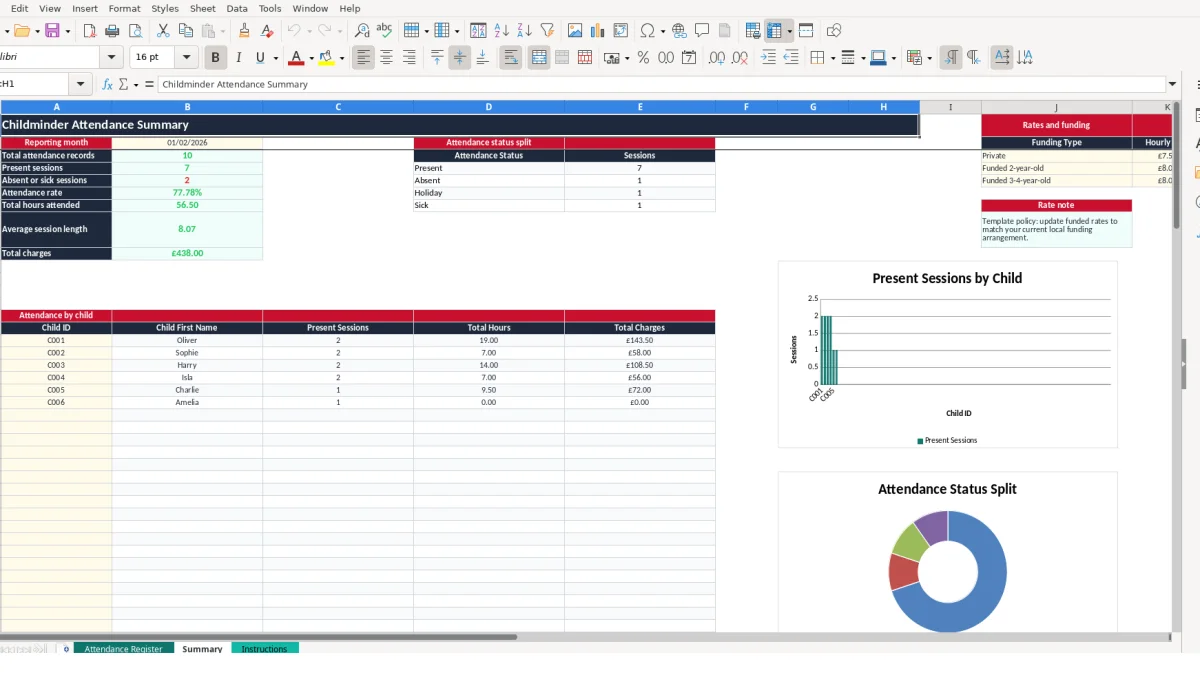This screenshot has height=675, width=1200.
Task: Open the Insert menu
Action: (85, 8)
